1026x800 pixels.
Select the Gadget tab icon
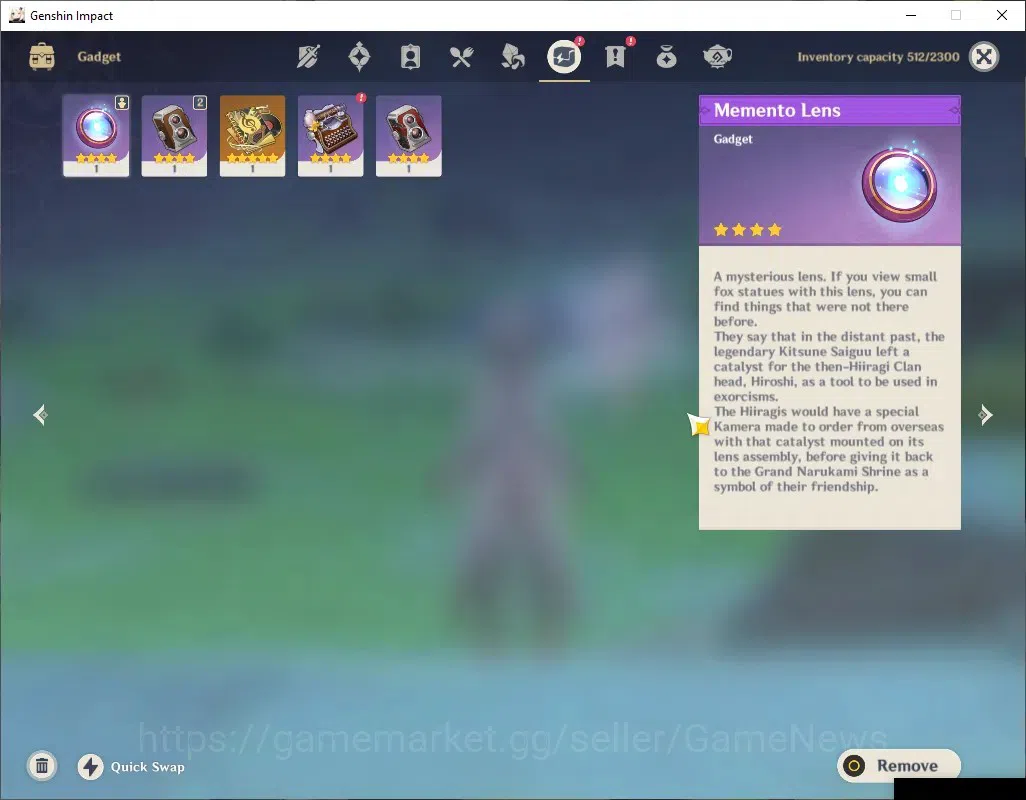pos(564,57)
